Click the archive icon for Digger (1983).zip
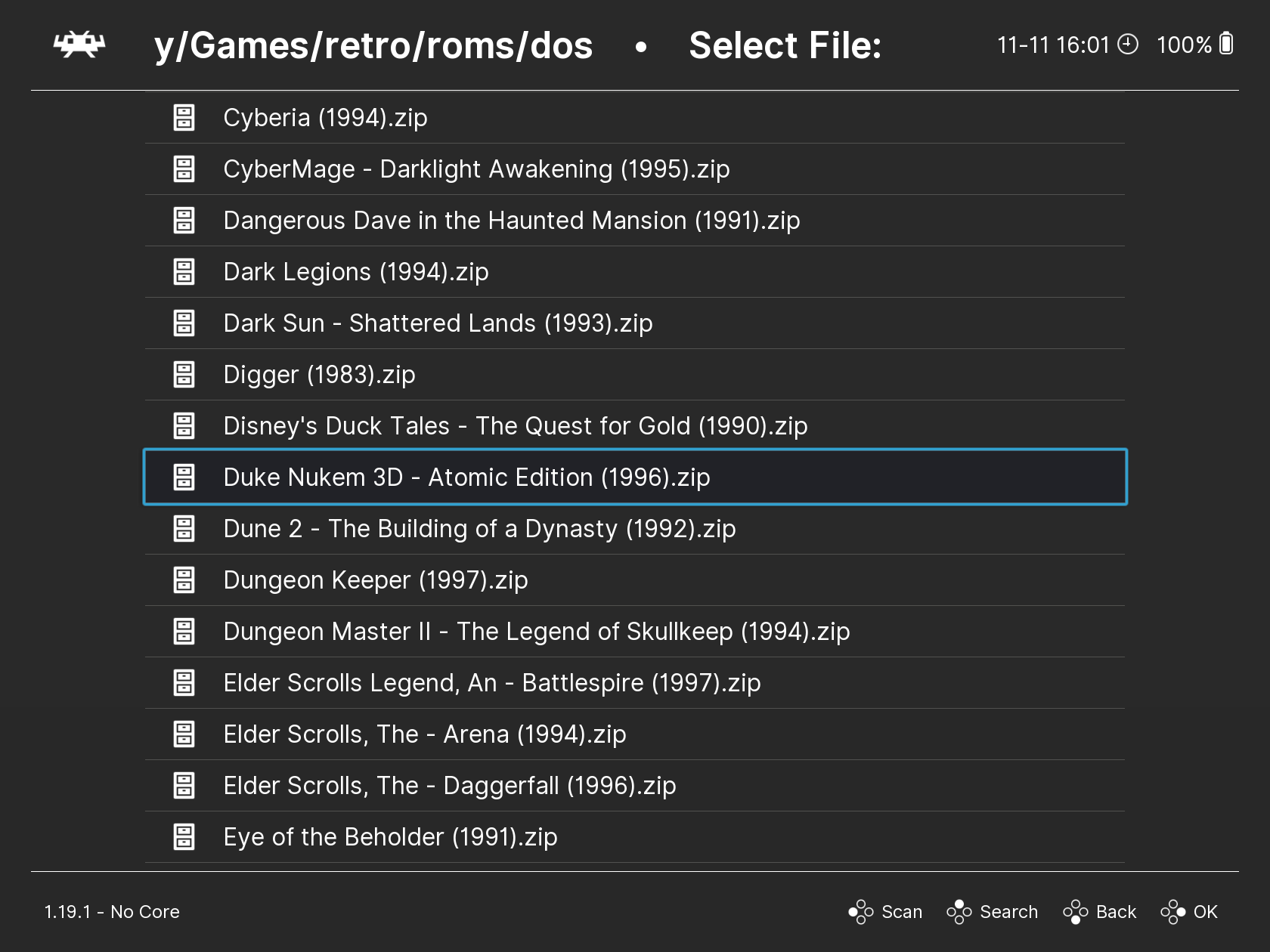Image resolution: width=1270 pixels, height=952 pixels. (184, 375)
